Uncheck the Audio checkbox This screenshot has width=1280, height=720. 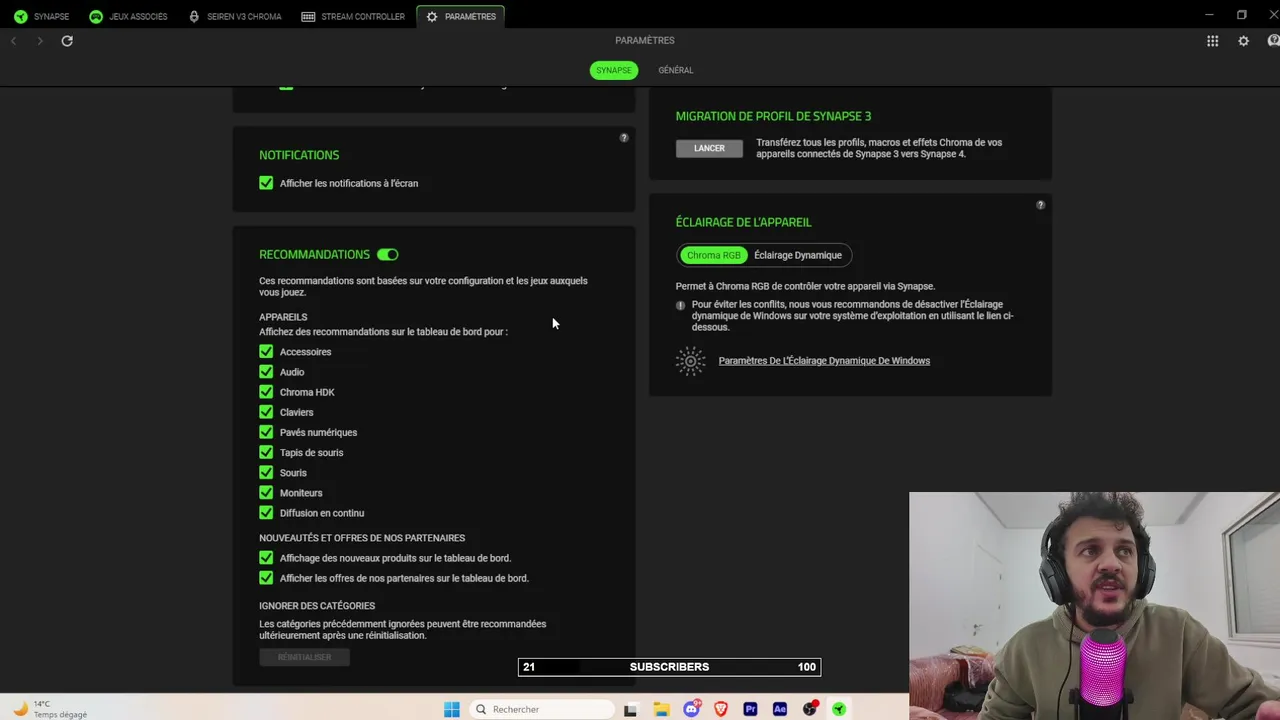[266, 371]
